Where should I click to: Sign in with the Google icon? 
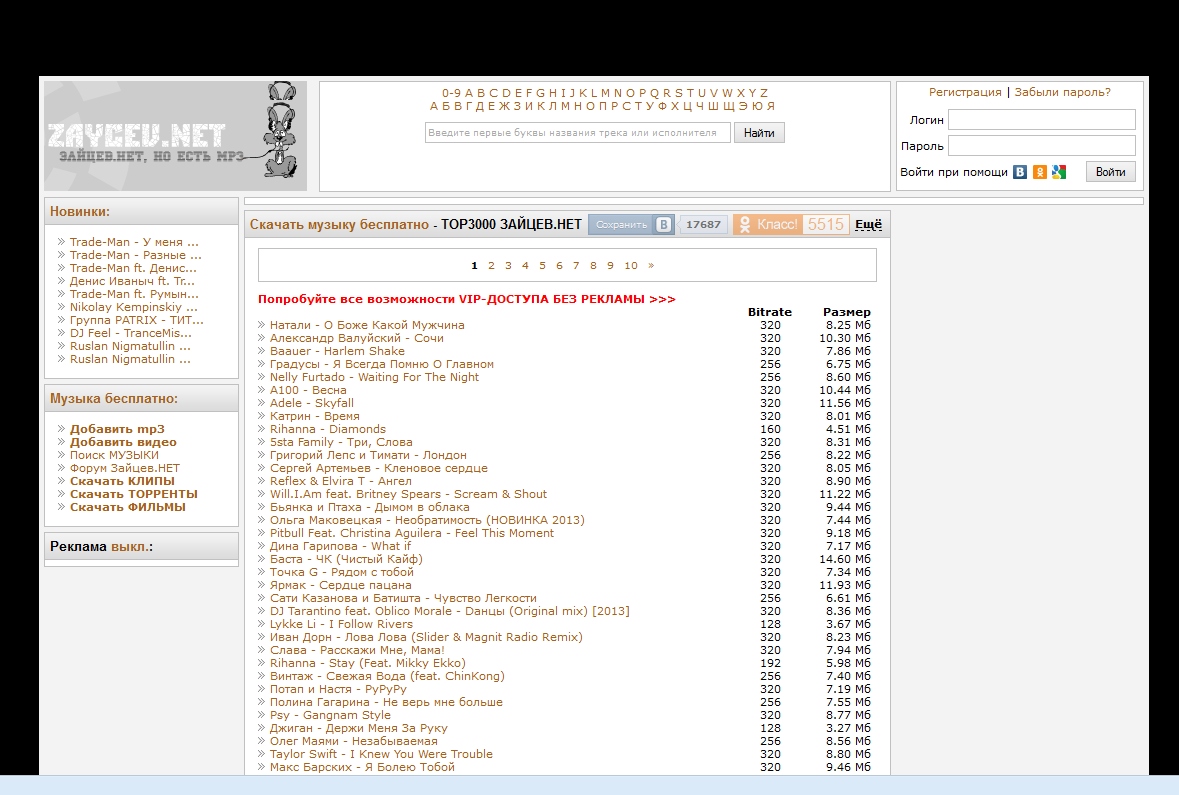click(x=1059, y=172)
